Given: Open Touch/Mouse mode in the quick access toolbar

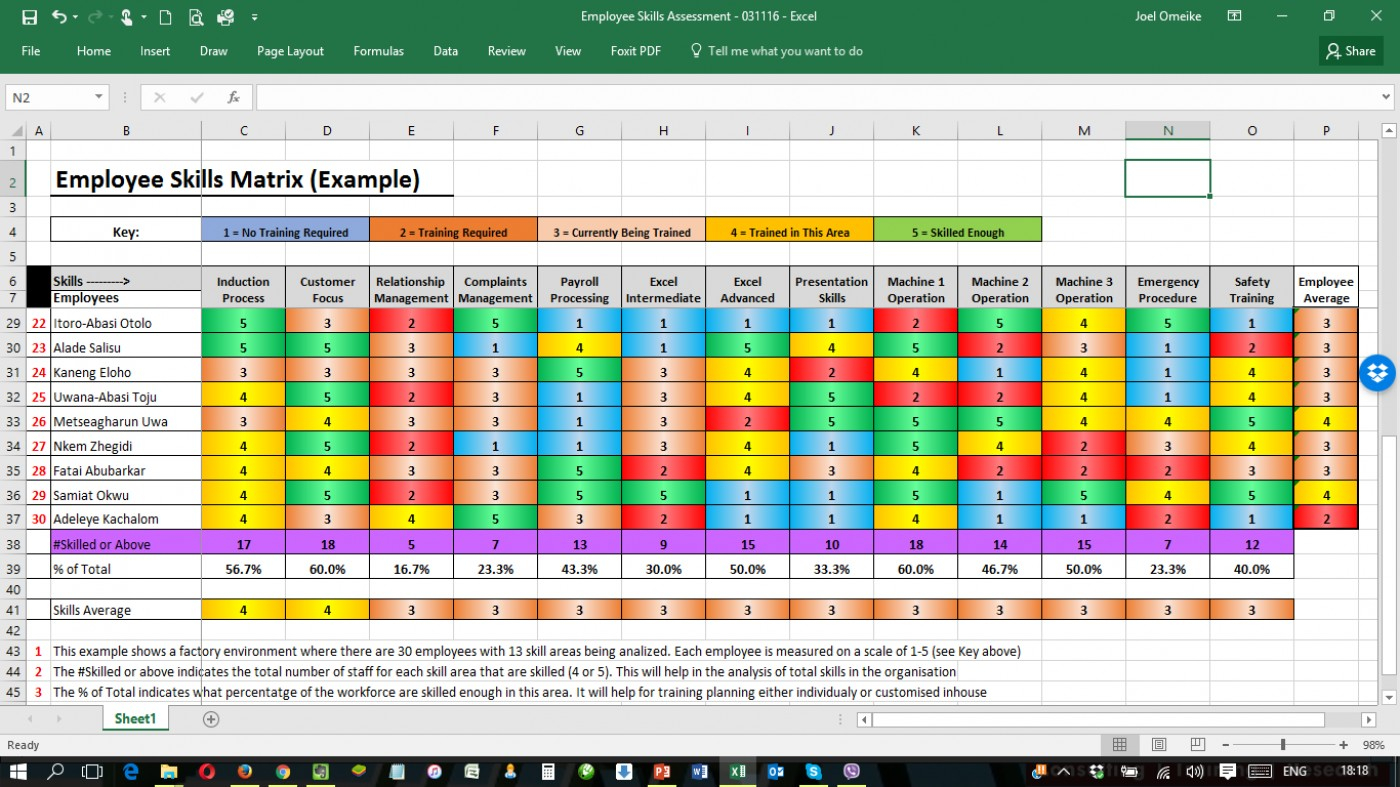Looking at the screenshot, I should coord(126,17).
